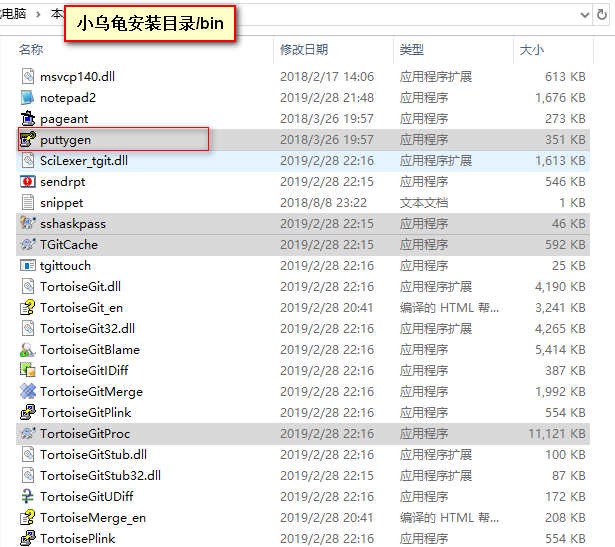Select the file name TortoiseGit.dll
The image size is (615, 547).
click(80, 287)
